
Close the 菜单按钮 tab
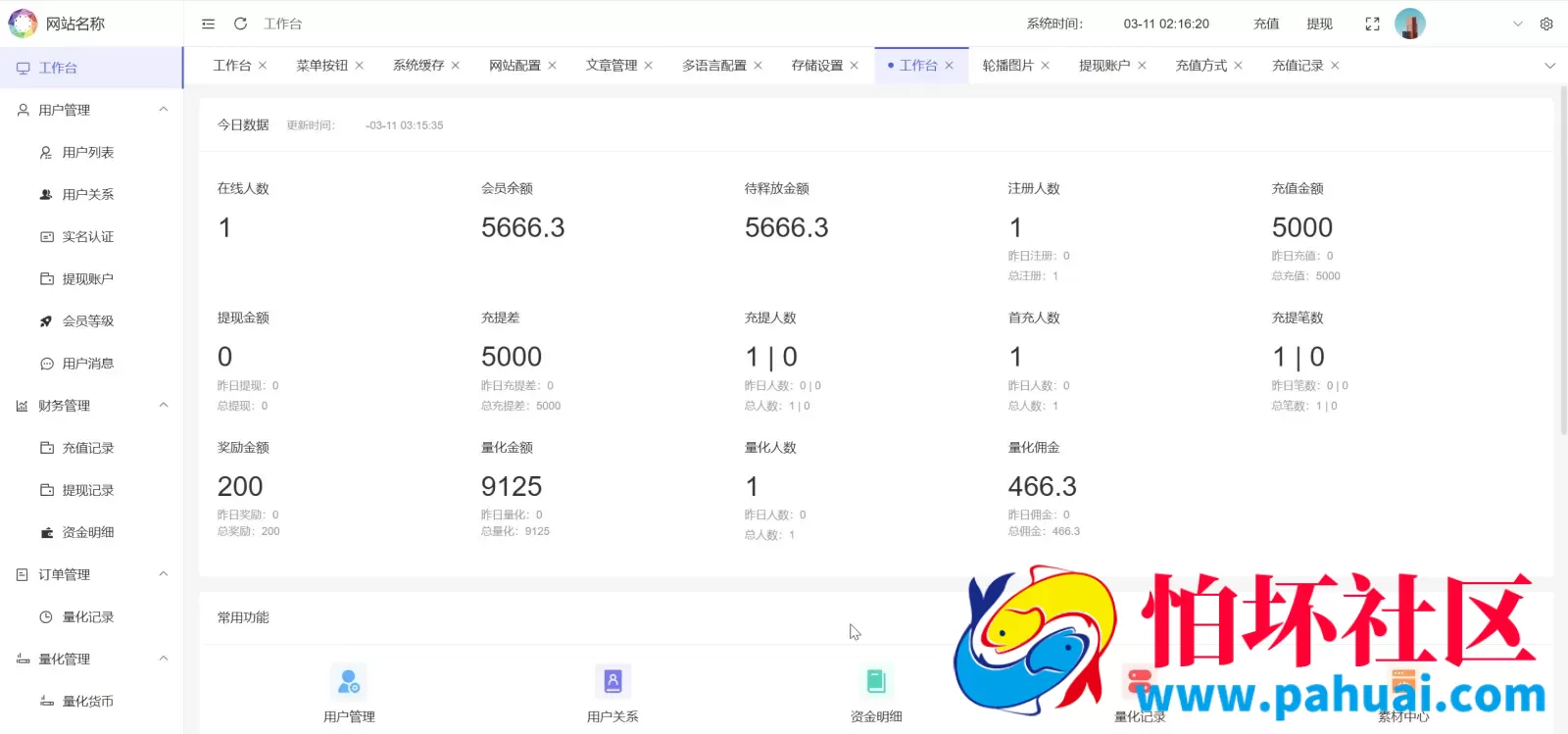(x=360, y=66)
